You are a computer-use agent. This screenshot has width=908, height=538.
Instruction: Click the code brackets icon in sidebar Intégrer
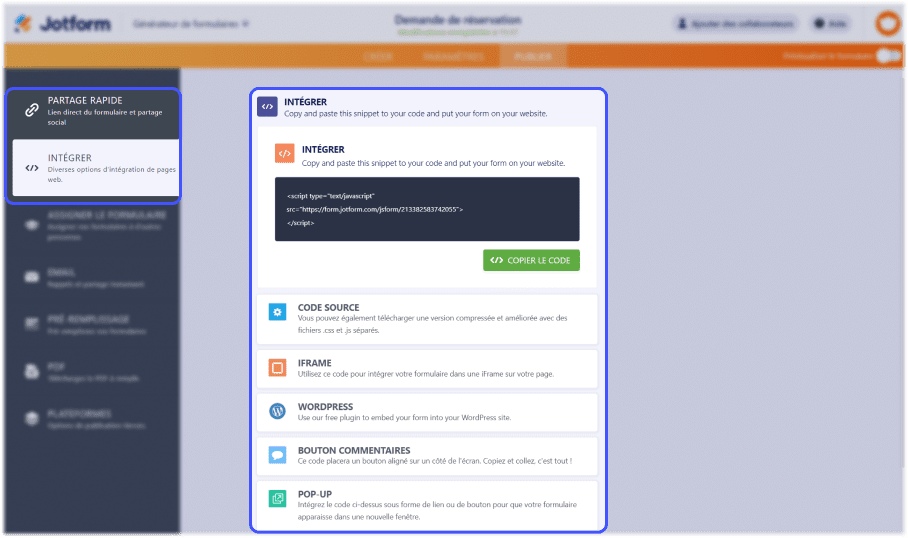32,168
